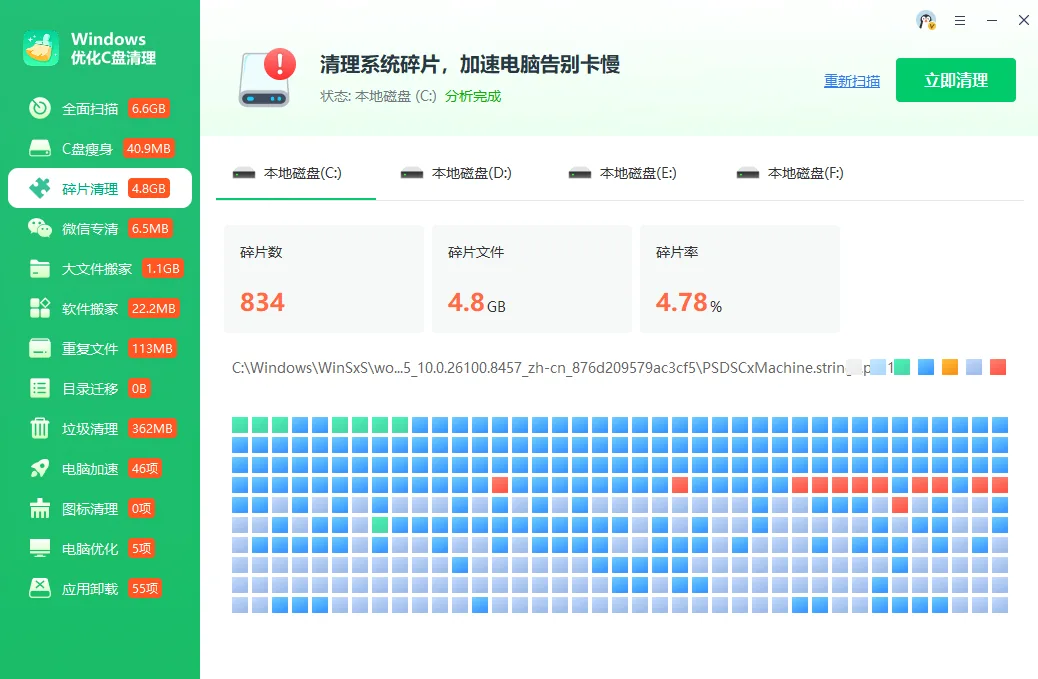Click the C盘瘦身 drive icon
The height and width of the screenshot is (679, 1038).
pyautogui.click(x=40, y=148)
